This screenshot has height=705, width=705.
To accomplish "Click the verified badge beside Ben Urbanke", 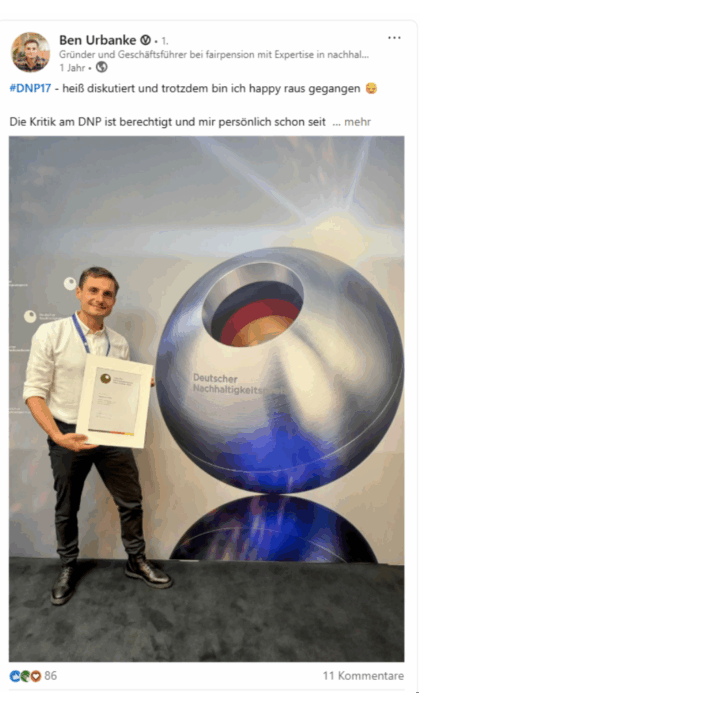I will pyautogui.click(x=145, y=40).
